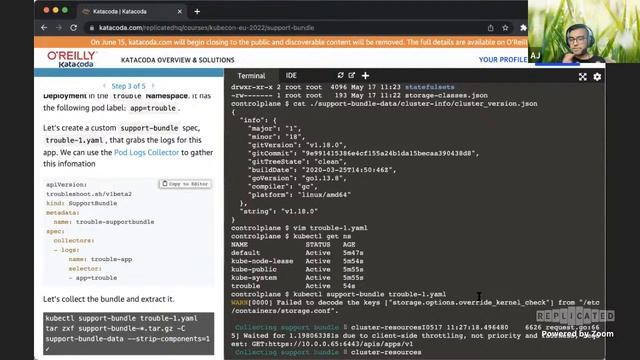
Task: Open the share icon in address bar
Action: pos(490,28)
